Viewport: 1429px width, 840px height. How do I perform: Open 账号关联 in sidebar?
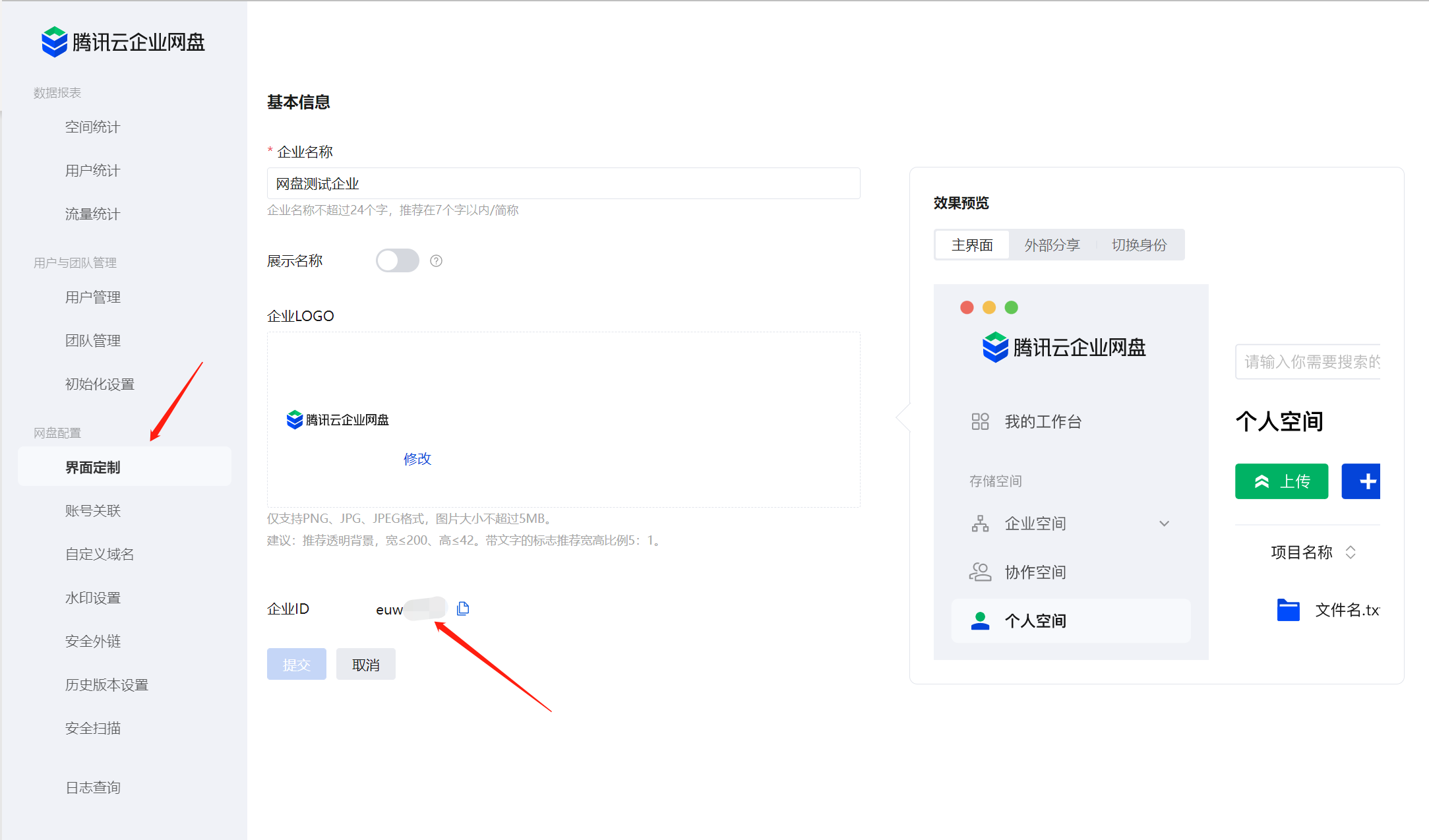[92, 511]
